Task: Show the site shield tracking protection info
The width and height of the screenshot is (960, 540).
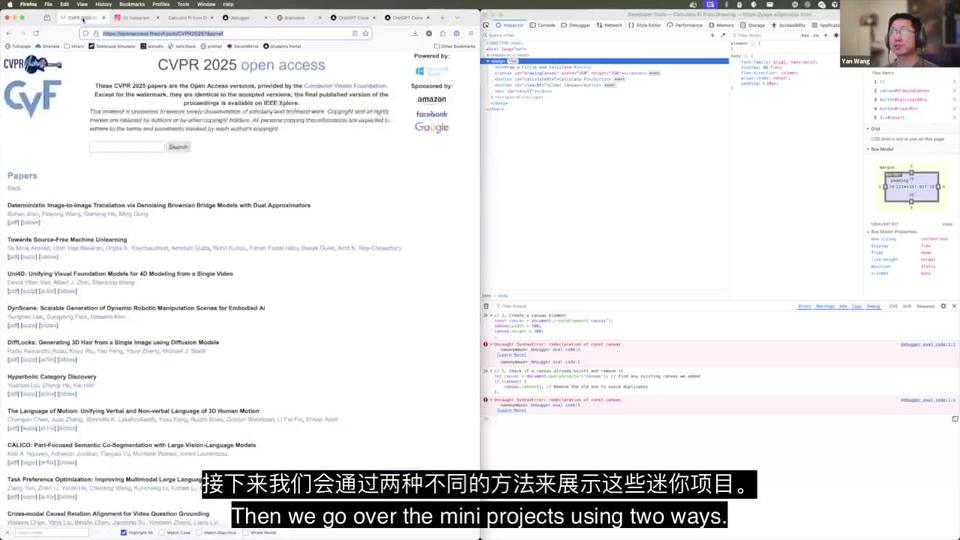Action: click(x=86, y=33)
